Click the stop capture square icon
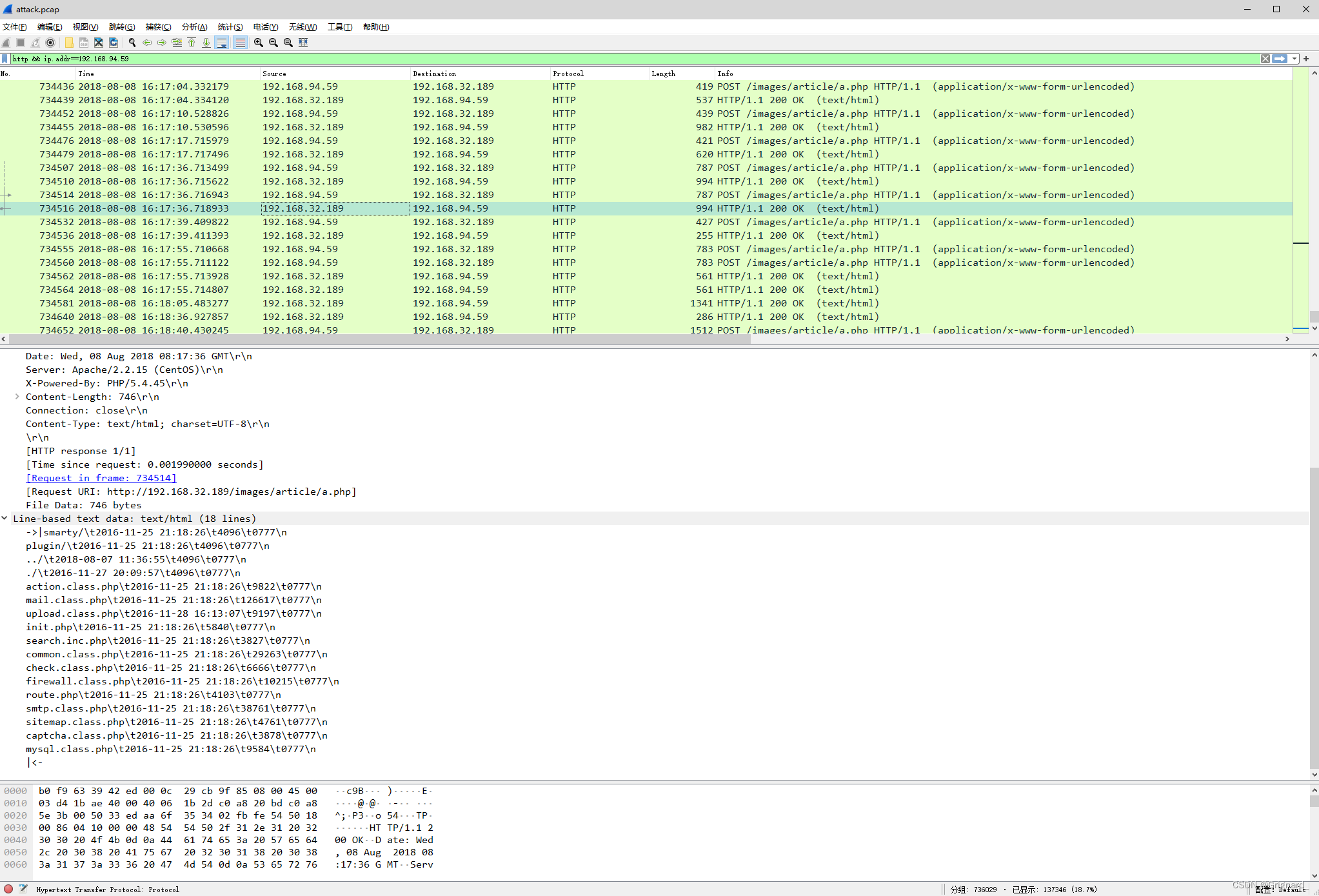The height and width of the screenshot is (896, 1319). pos(21,43)
